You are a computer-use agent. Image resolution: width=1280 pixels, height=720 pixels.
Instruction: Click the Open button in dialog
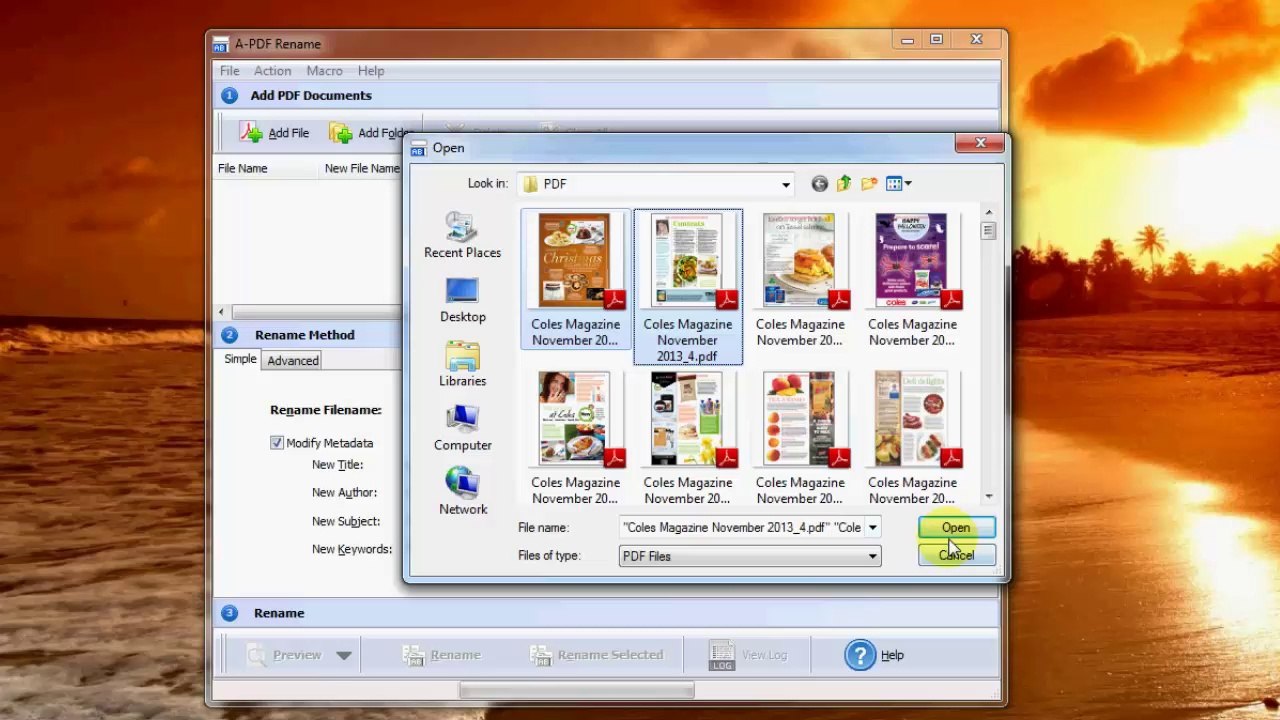[956, 528]
